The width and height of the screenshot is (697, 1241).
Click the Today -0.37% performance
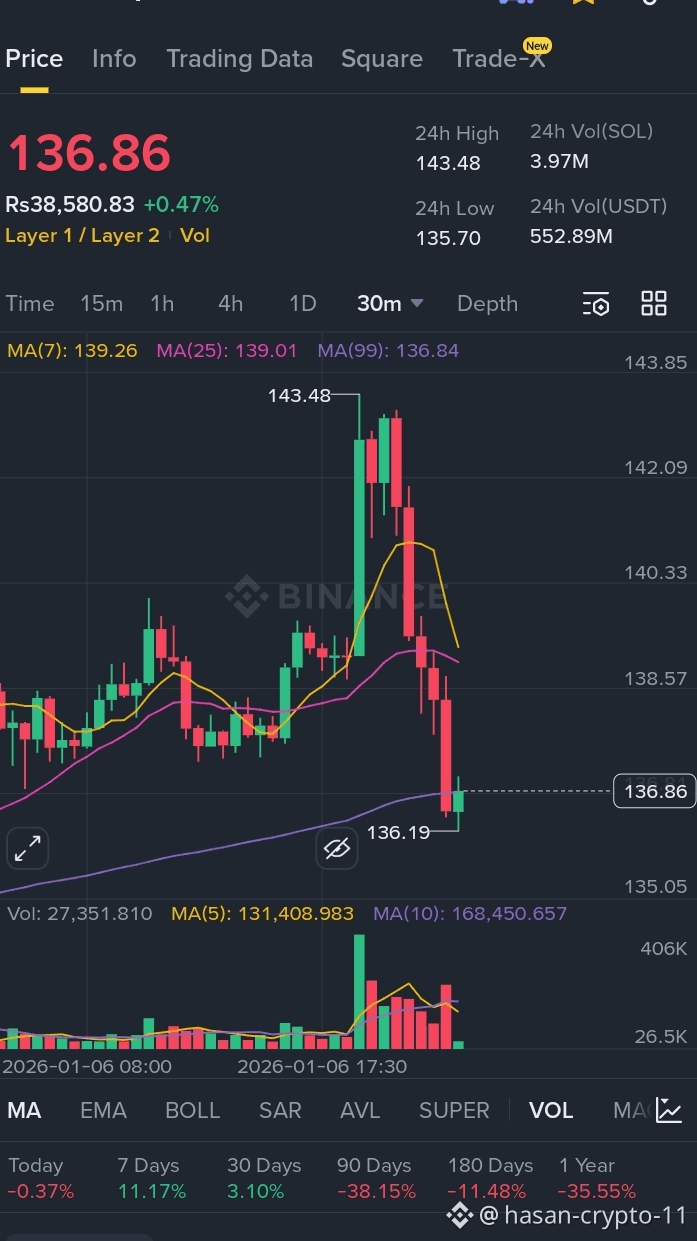pos(41,1178)
